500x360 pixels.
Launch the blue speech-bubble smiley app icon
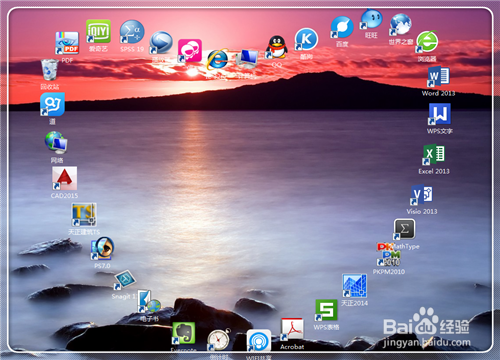(52, 104)
